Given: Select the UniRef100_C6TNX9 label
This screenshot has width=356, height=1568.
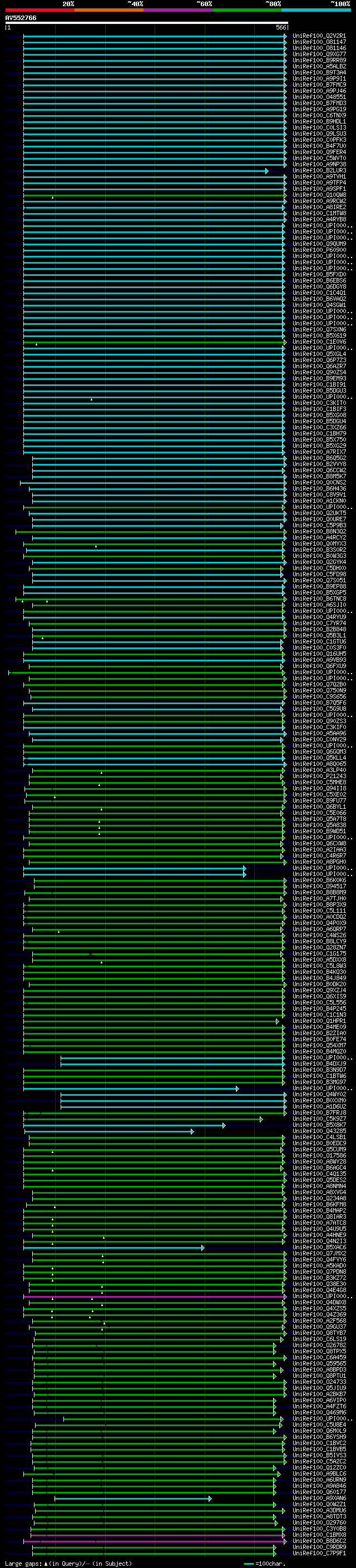Looking at the screenshot, I should click(x=319, y=115).
